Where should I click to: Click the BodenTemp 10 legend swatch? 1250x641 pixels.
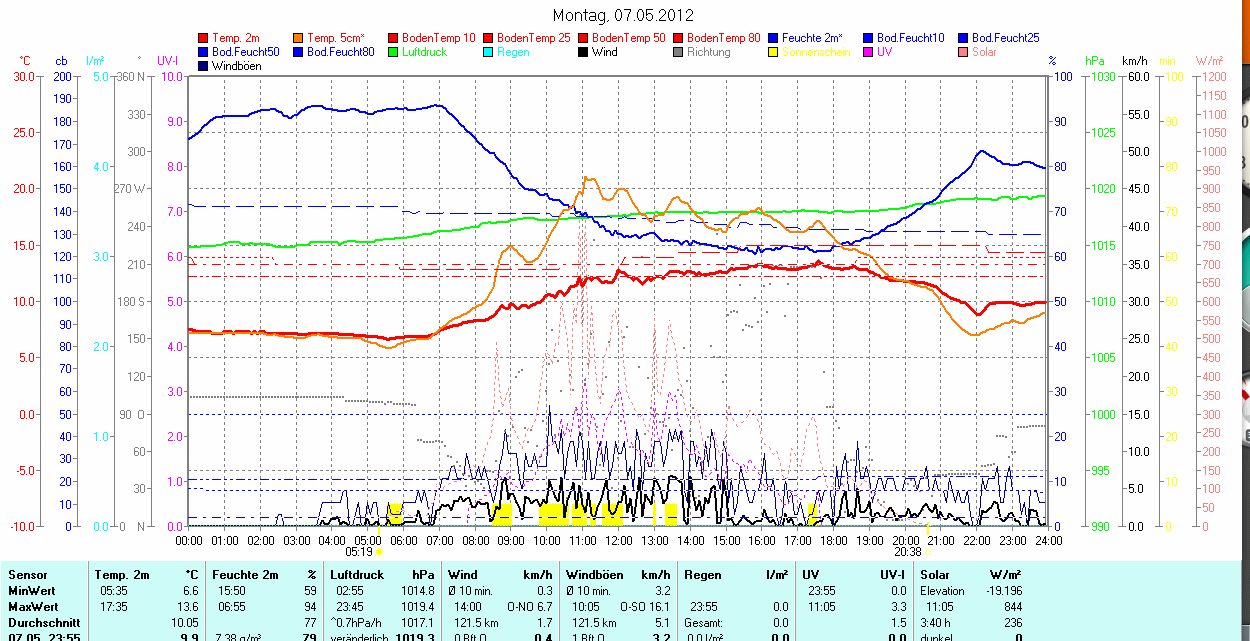393,38
